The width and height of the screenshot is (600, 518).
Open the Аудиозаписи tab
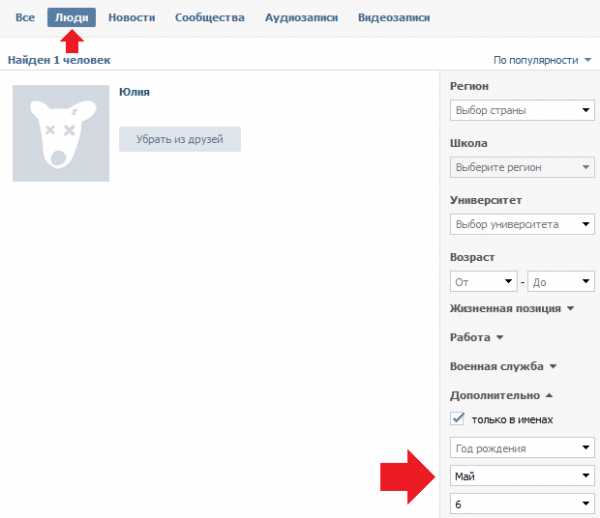pyautogui.click(x=302, y=18)
